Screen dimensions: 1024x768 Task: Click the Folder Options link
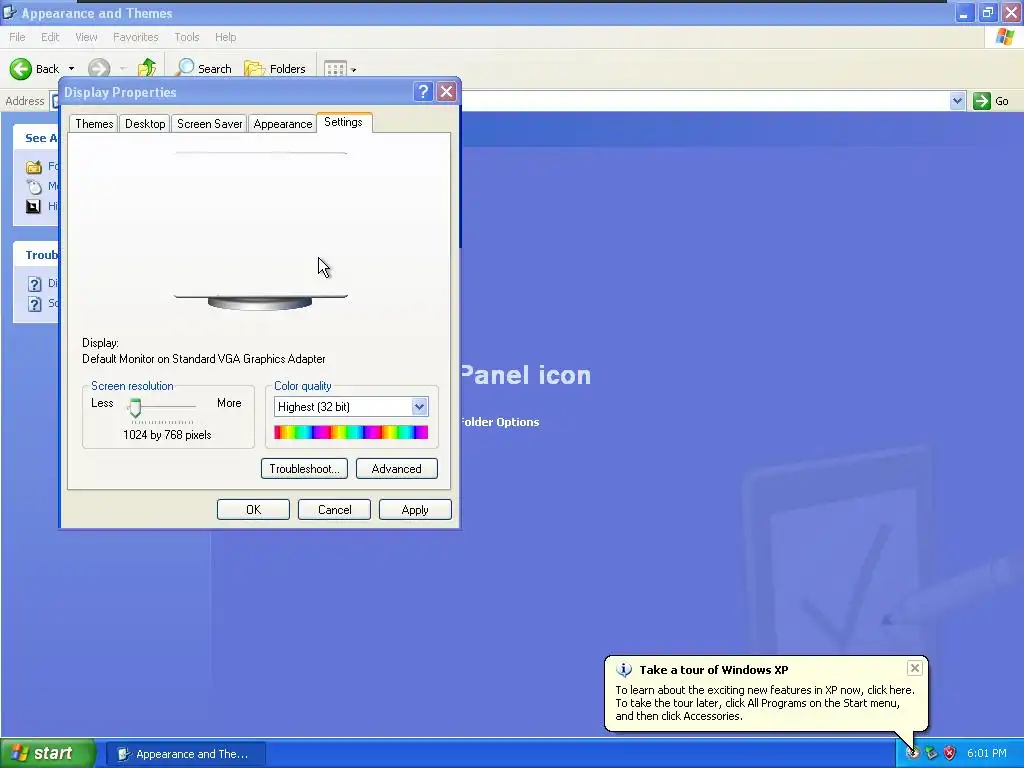click(x=500, y=422)
